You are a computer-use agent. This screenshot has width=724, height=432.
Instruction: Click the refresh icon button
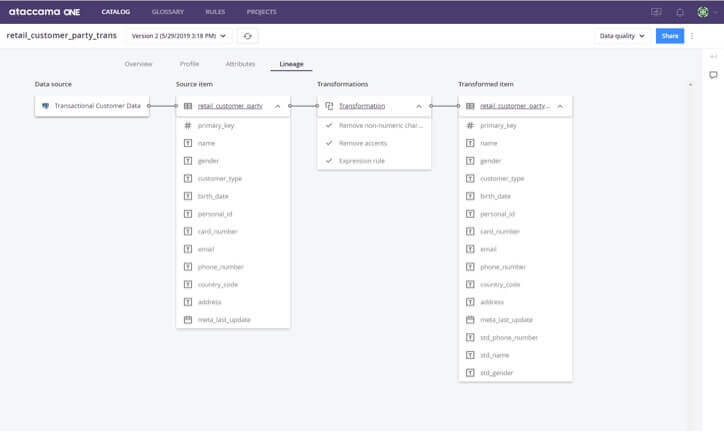pos(247,36)
